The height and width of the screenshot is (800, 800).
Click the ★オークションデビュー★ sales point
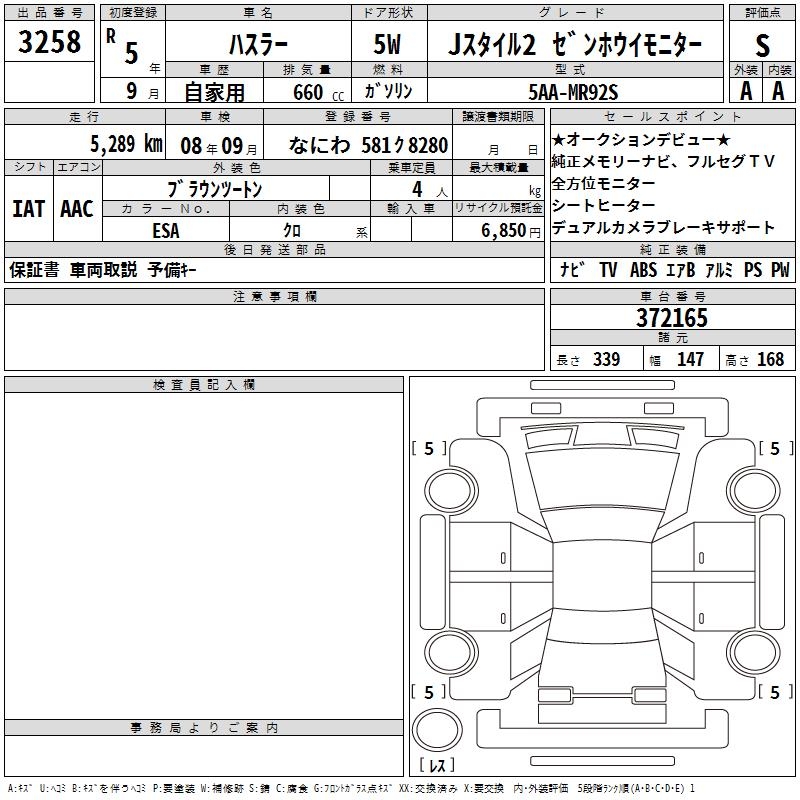(x=641, y=139)
